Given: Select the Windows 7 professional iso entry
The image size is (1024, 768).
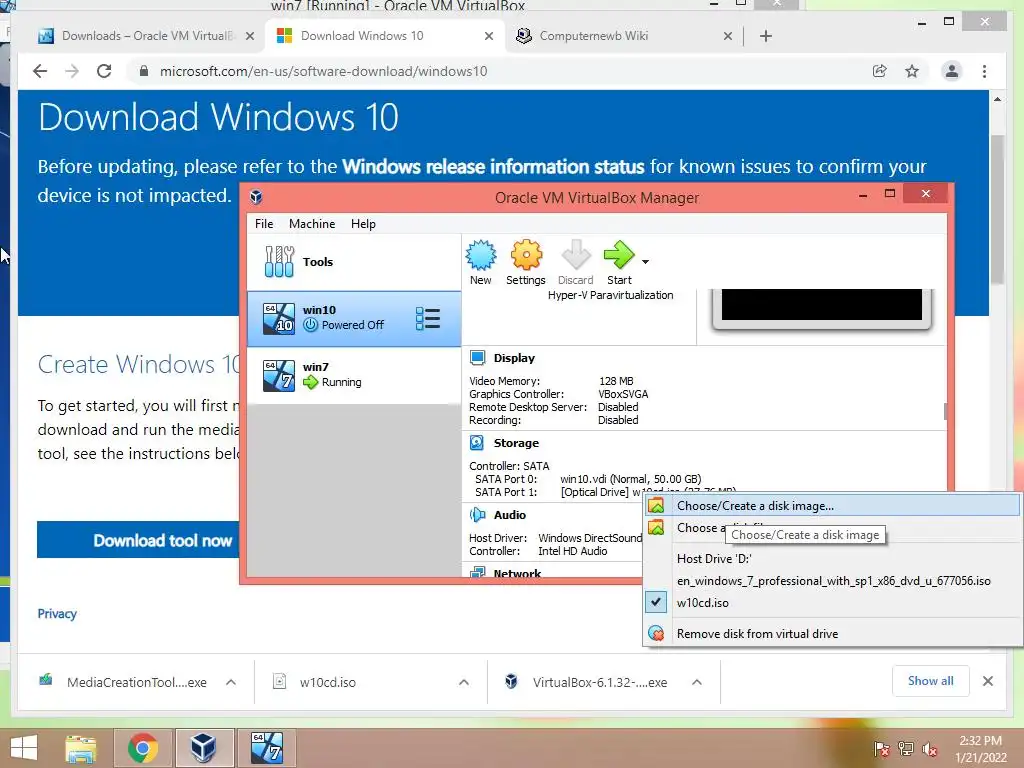Looking at the screenshot, I should coord(832,581).
